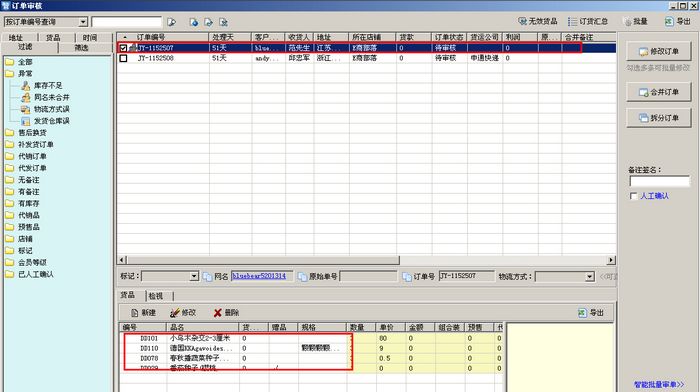700x392 pixels.
Task: Switch to the 过滤 tab
Action: (25, 47)
